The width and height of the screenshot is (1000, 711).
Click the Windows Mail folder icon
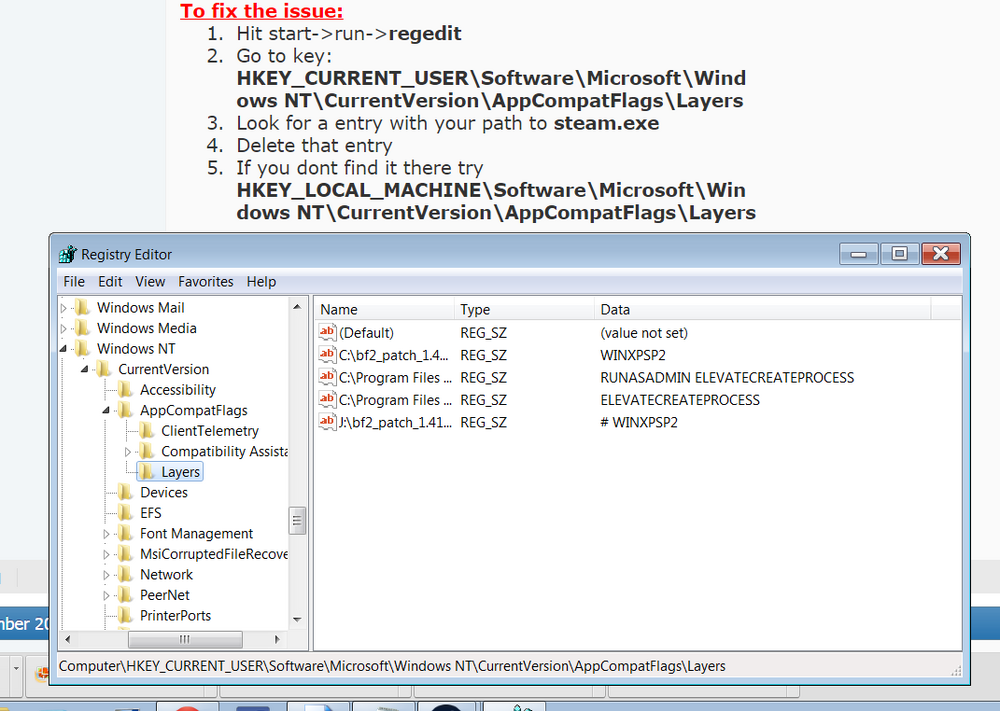coord(82,307)
